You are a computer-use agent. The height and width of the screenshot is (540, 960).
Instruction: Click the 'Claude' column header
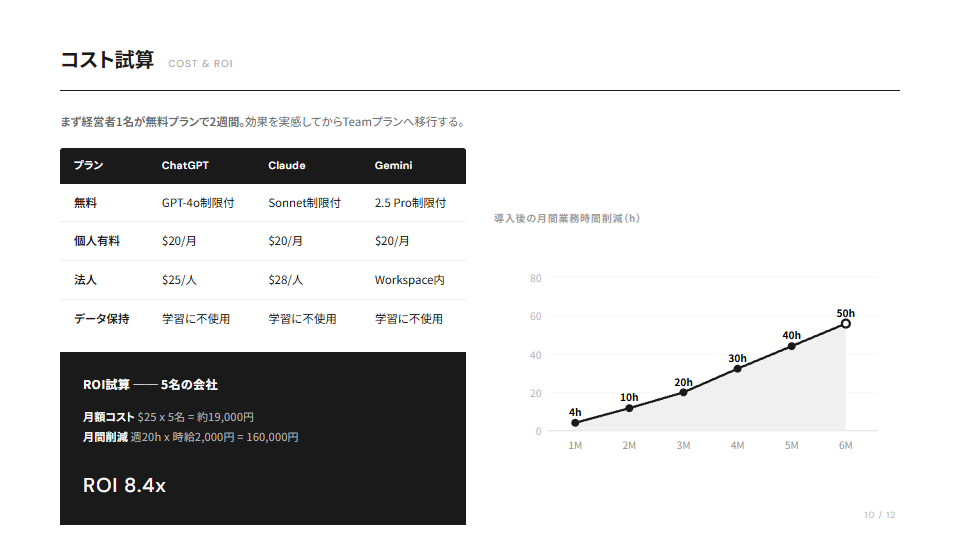point(287,165)
